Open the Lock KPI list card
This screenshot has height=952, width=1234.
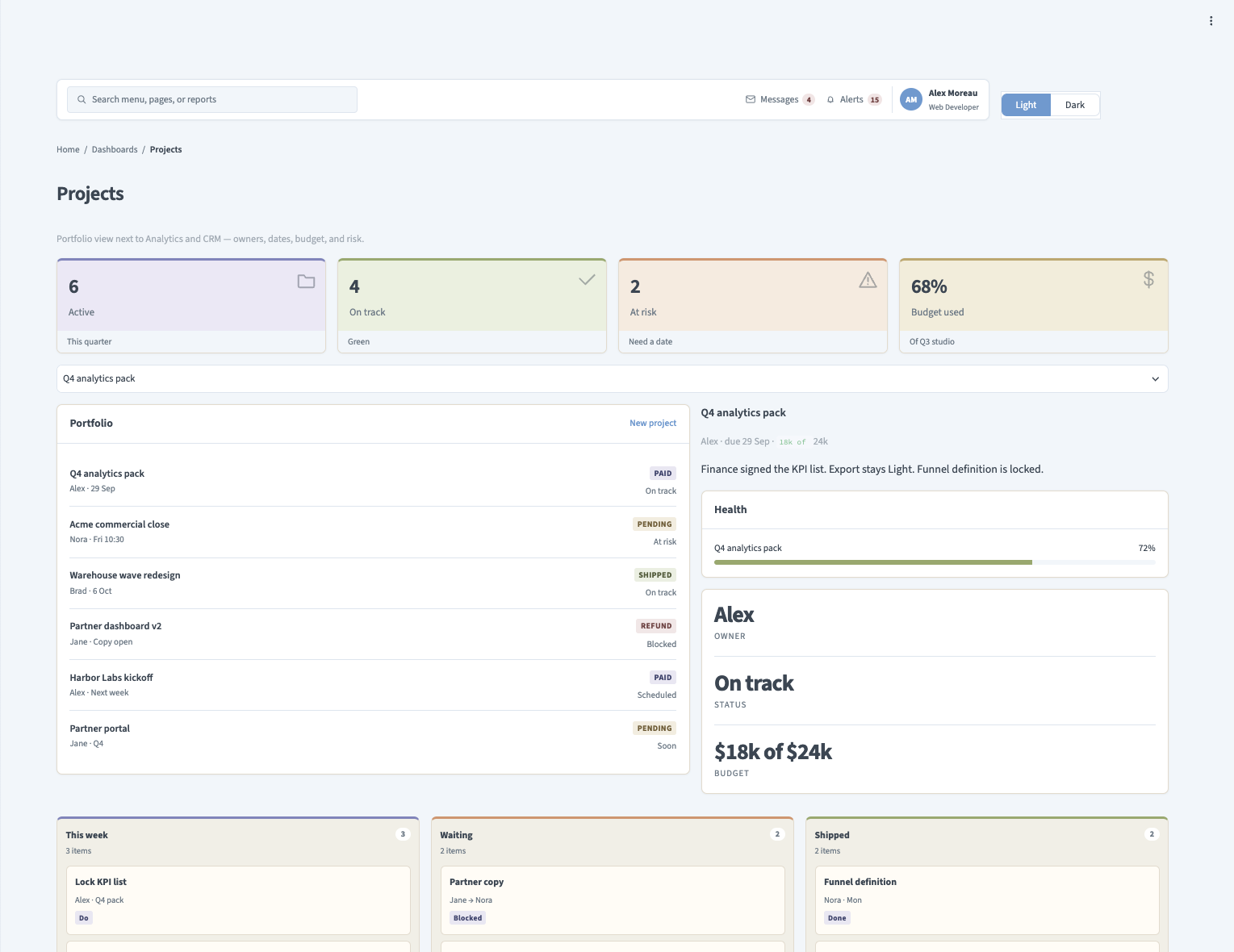(x=238, y=900)
